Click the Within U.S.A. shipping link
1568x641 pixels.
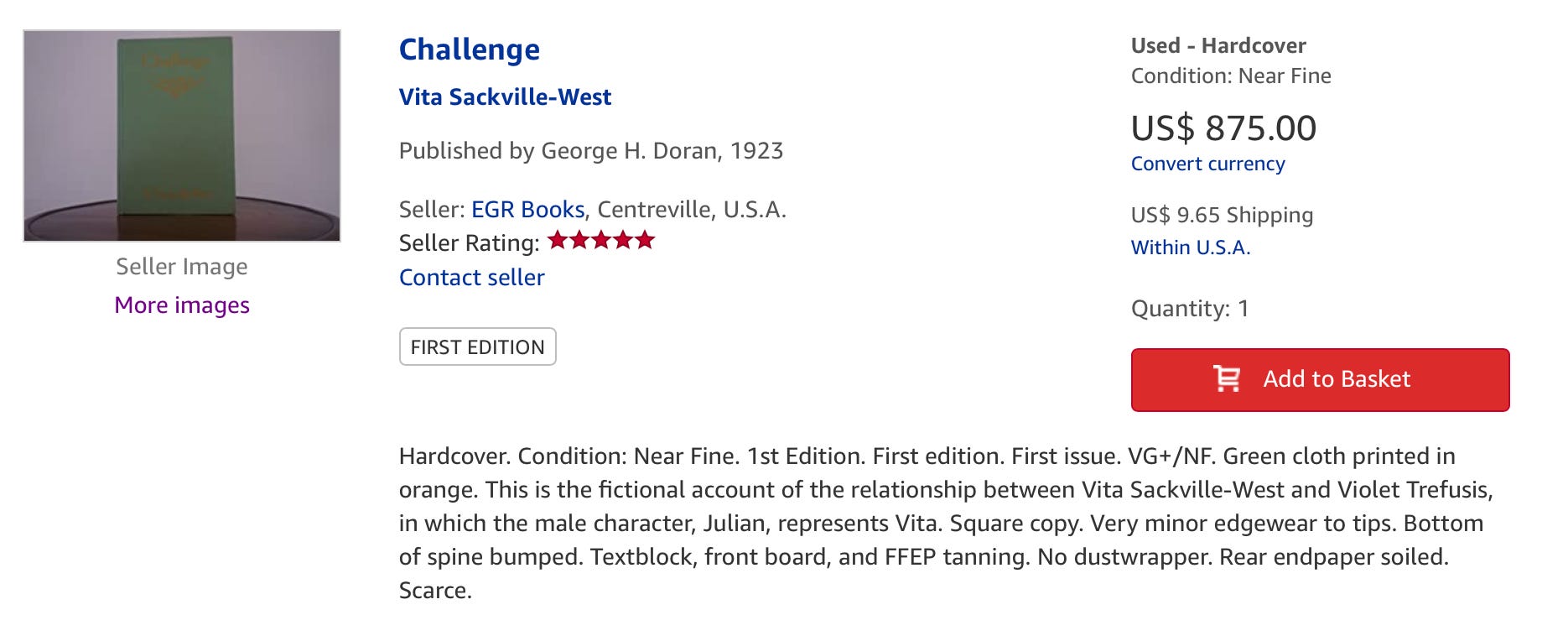coord(1190,248)
